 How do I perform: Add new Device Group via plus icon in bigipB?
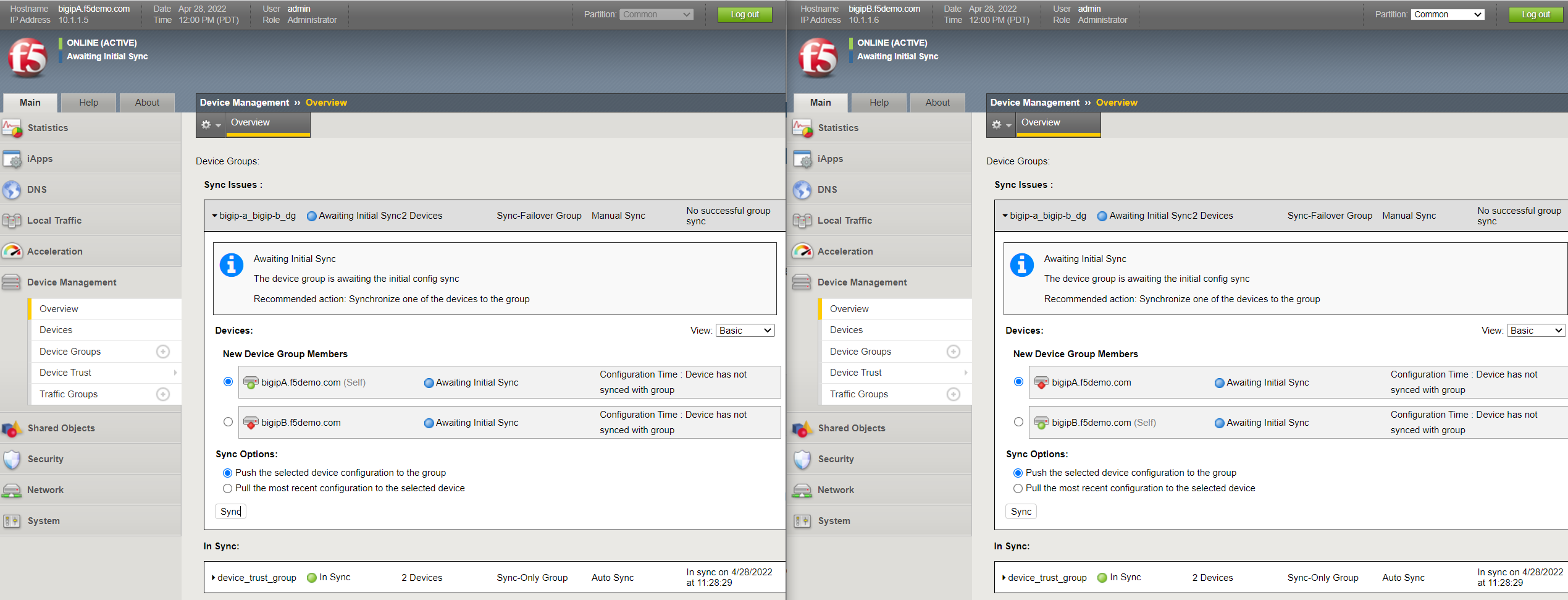point(954,352)
